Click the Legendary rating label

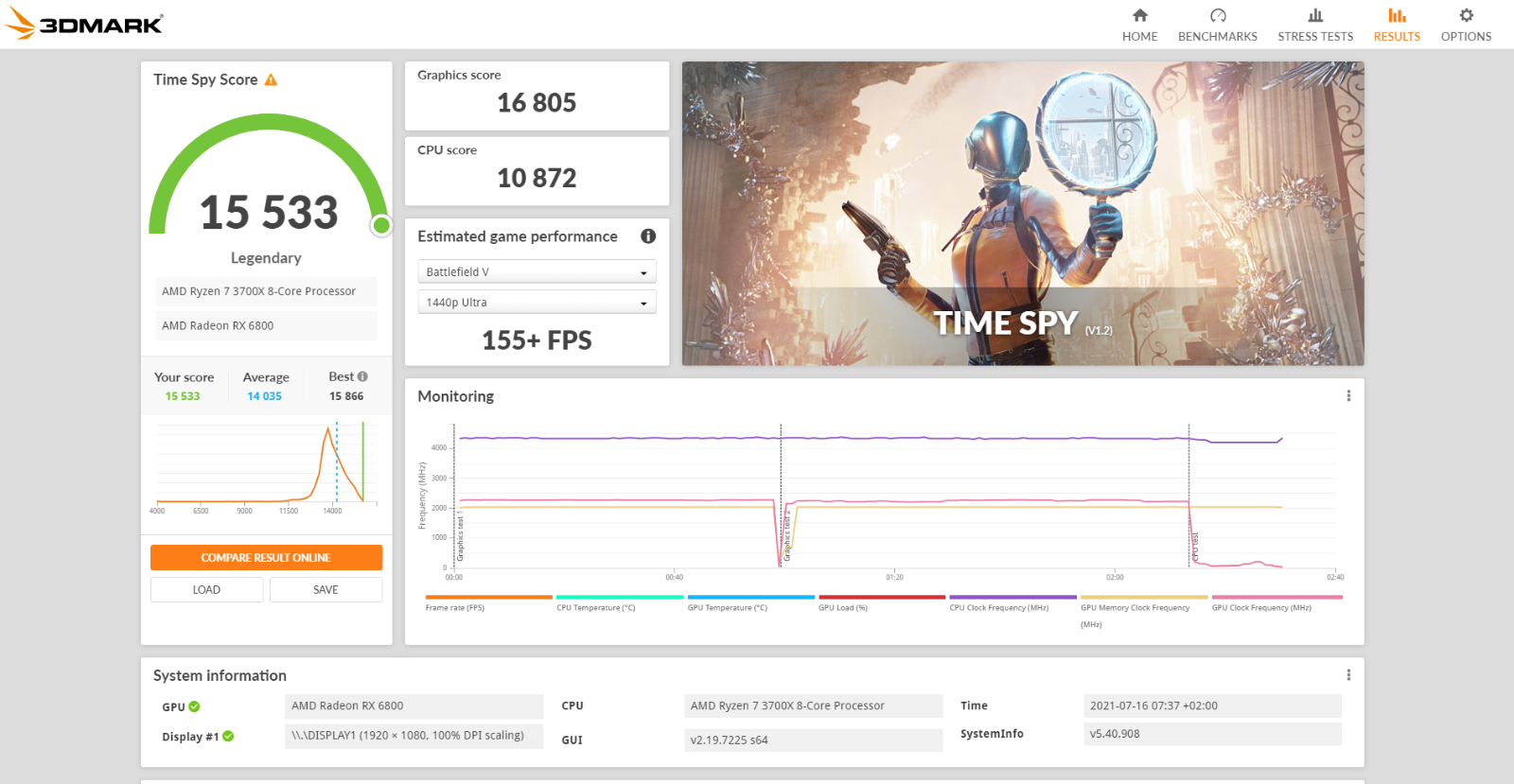coord(266,258)
